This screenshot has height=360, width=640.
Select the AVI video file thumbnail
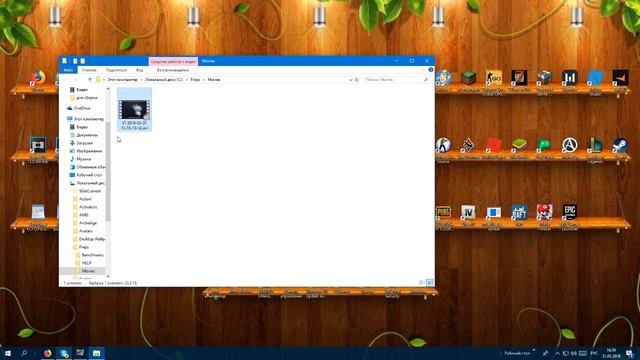(x=134, y=109)
